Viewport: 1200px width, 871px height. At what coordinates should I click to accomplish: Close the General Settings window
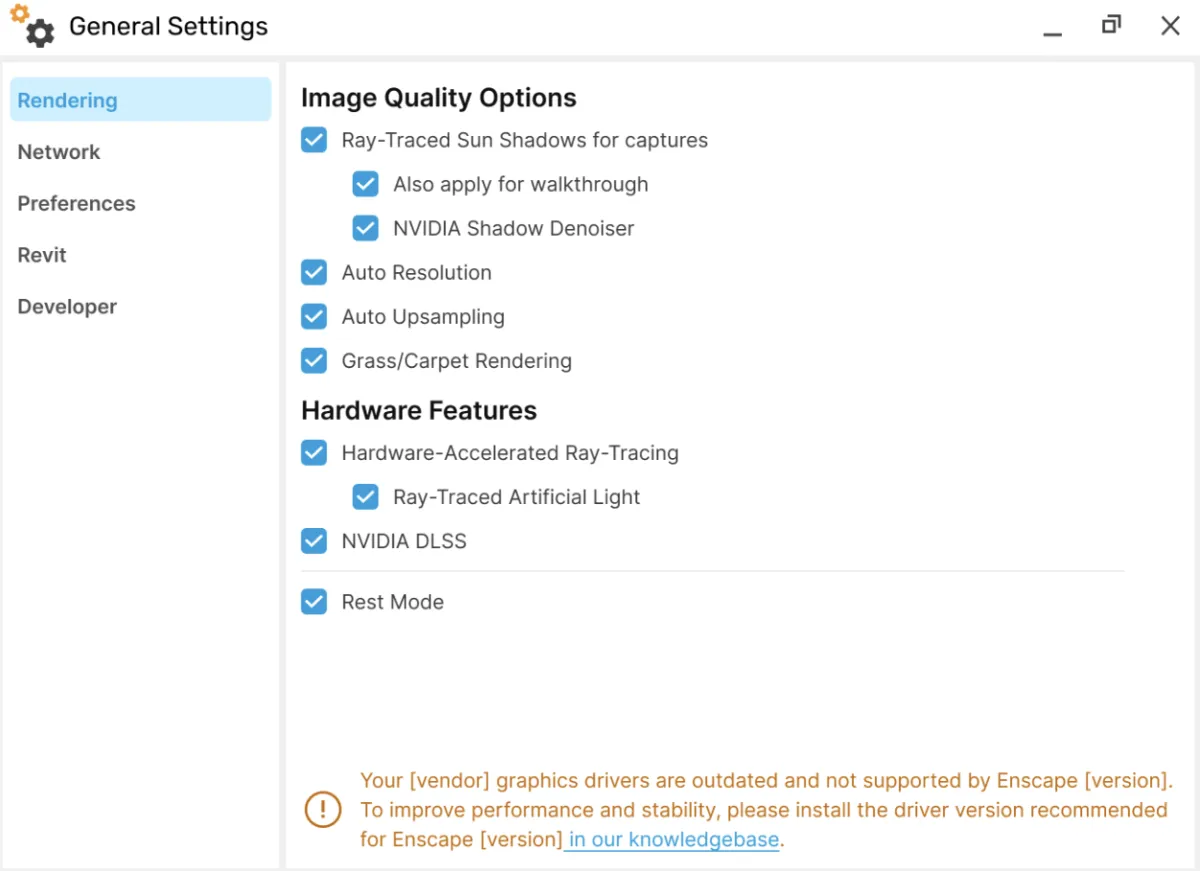coord(1170,26)
